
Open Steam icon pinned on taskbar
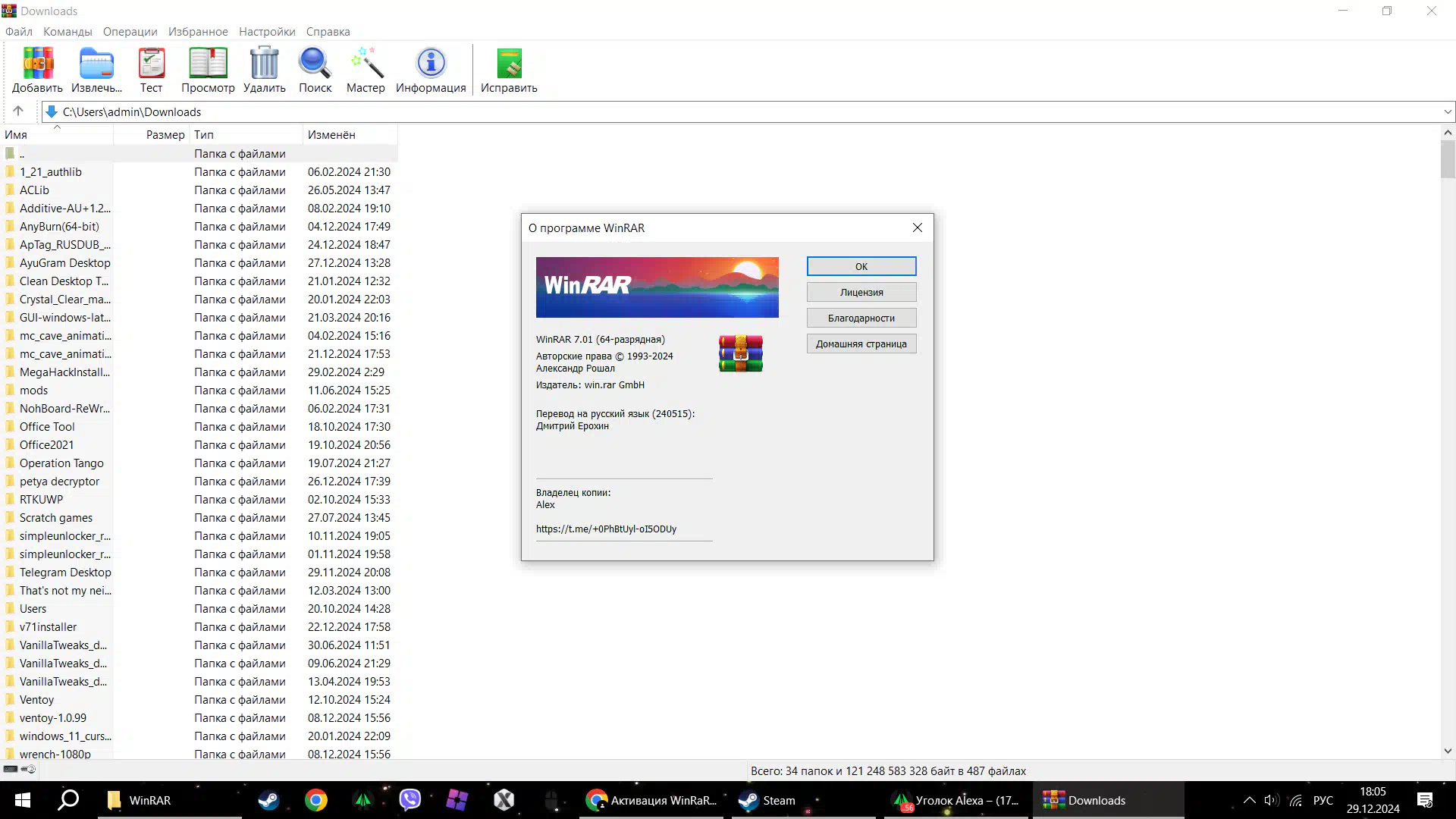coord(268,800)
